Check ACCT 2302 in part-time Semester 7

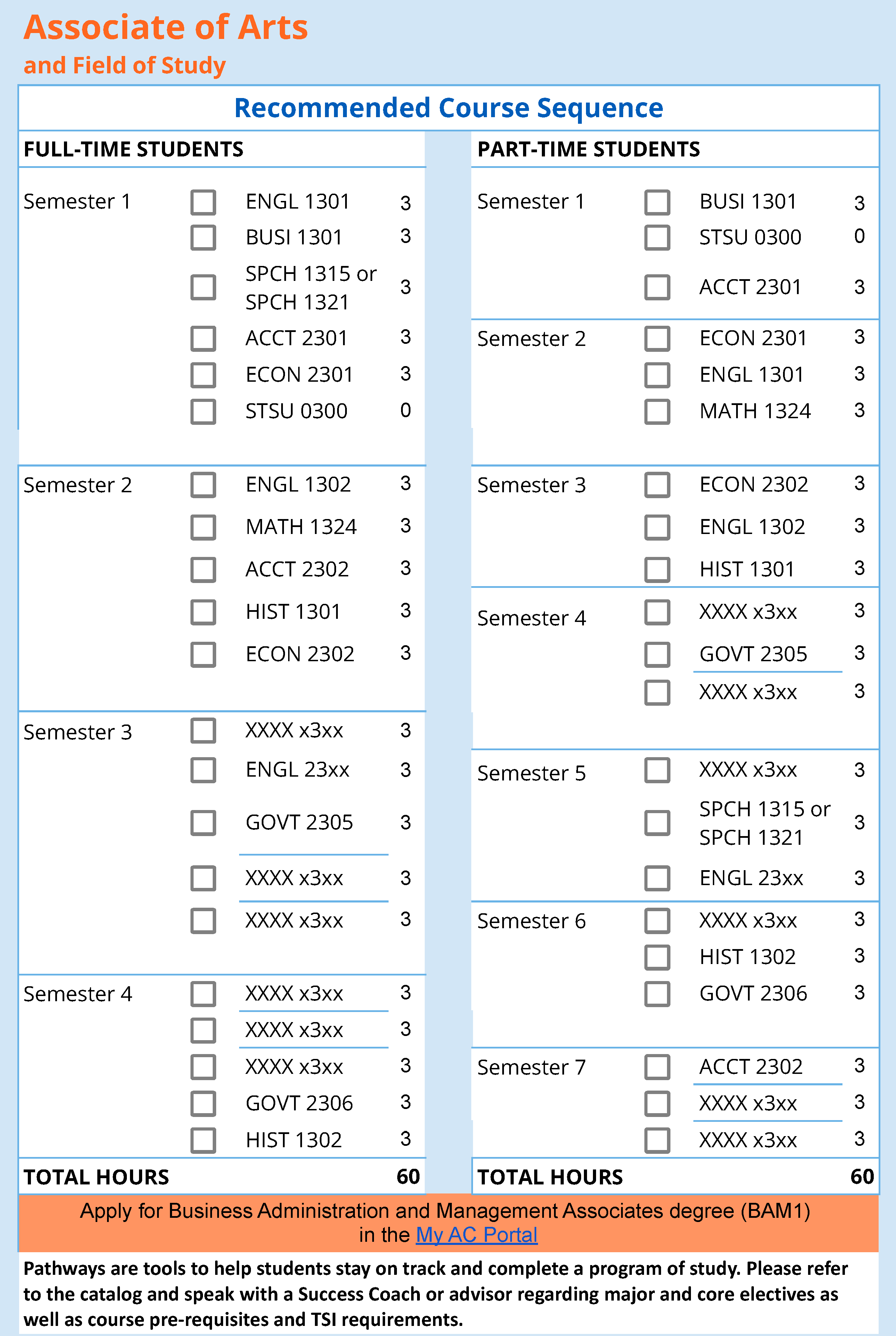point(657,1067)
